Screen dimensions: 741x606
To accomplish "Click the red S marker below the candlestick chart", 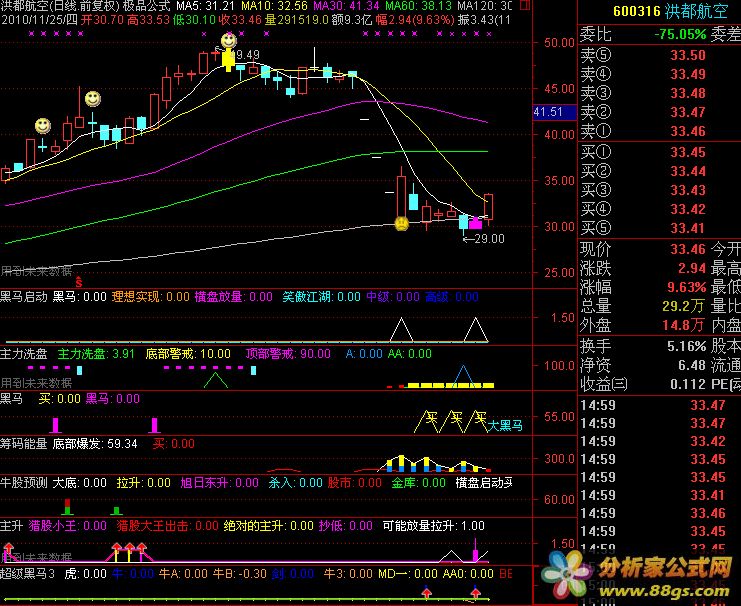I will click(x=78, y=282).
